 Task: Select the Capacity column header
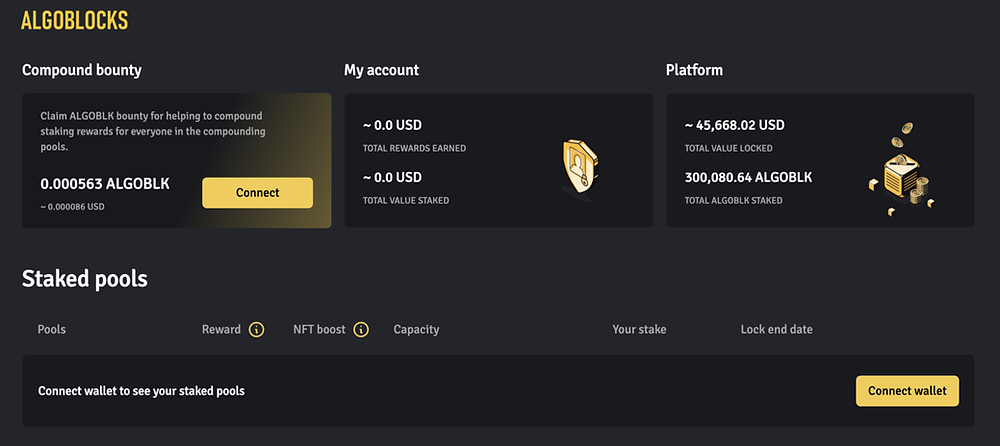pos(416,330)
